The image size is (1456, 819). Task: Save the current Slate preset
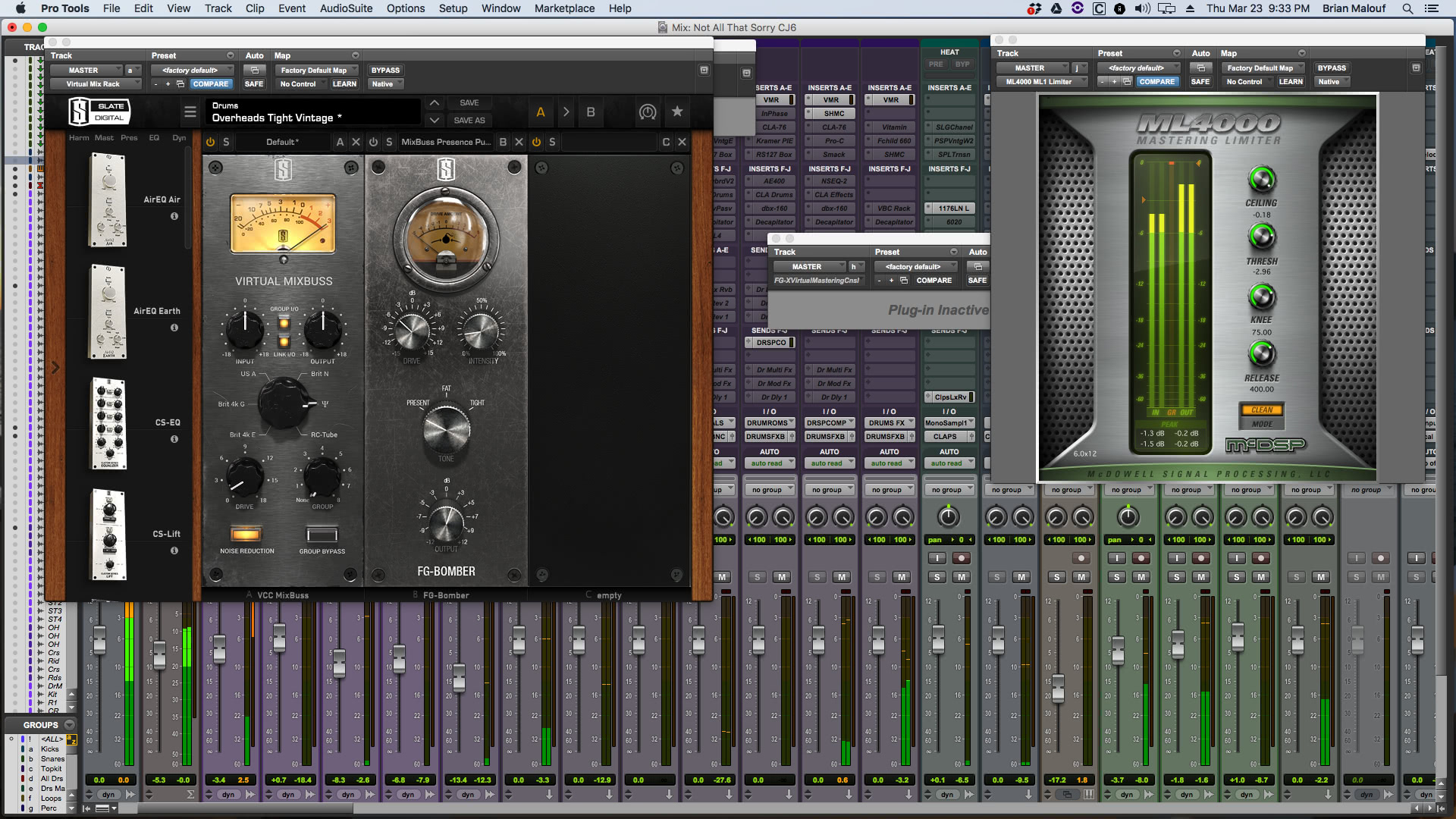tap(469, 102)
